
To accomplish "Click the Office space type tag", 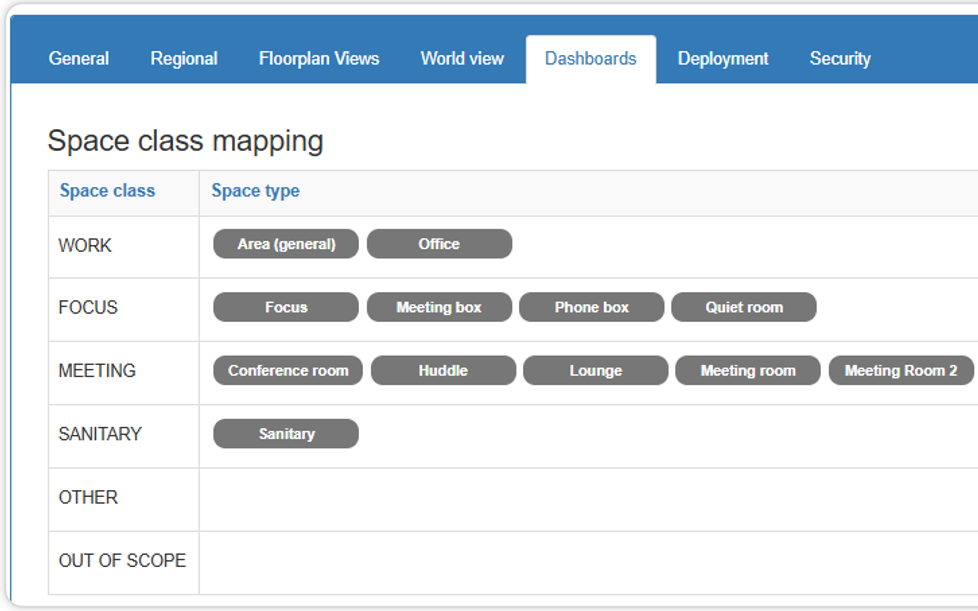I will [439, 244].
